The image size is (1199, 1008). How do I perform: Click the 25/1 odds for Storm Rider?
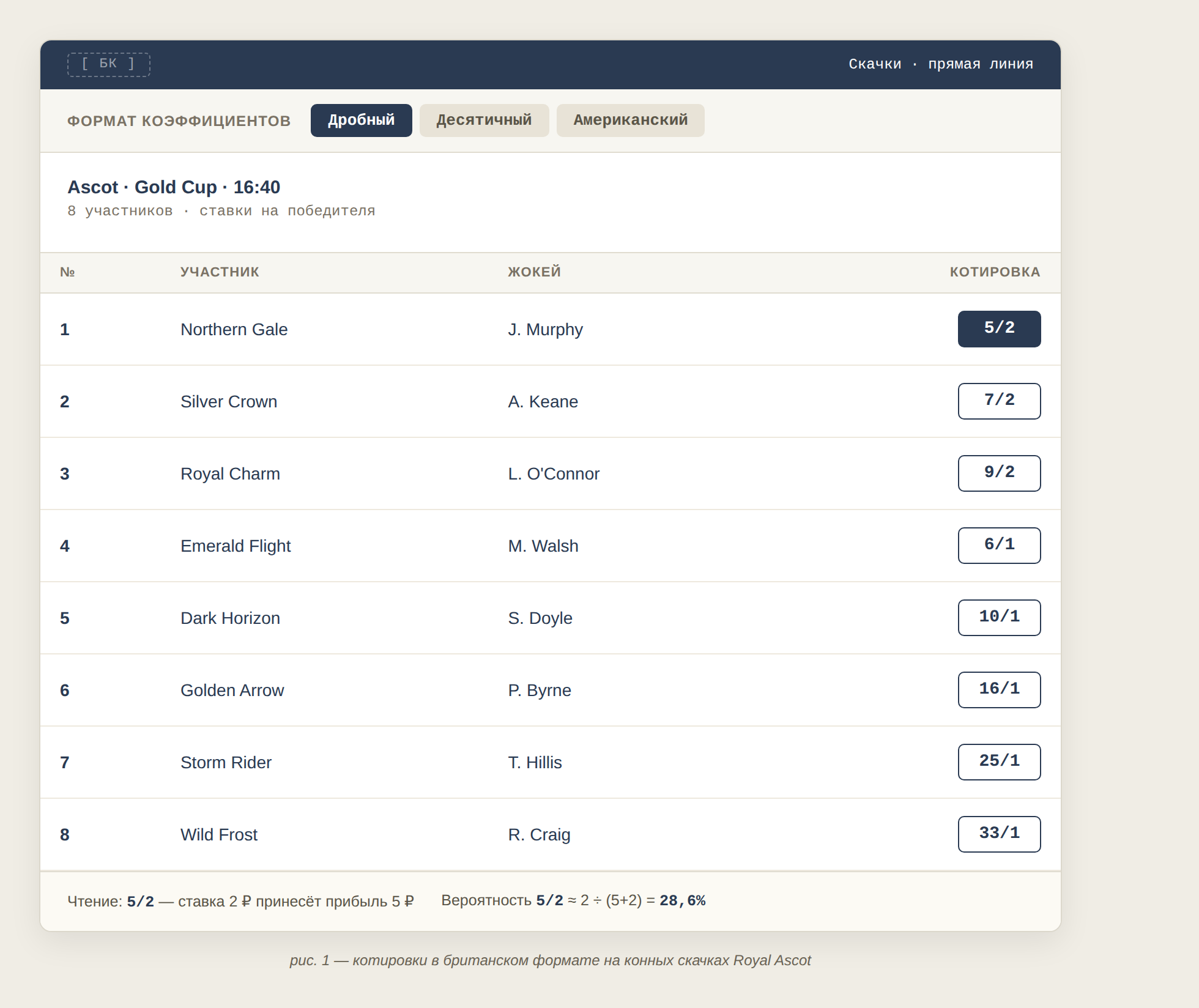point(999,762)
